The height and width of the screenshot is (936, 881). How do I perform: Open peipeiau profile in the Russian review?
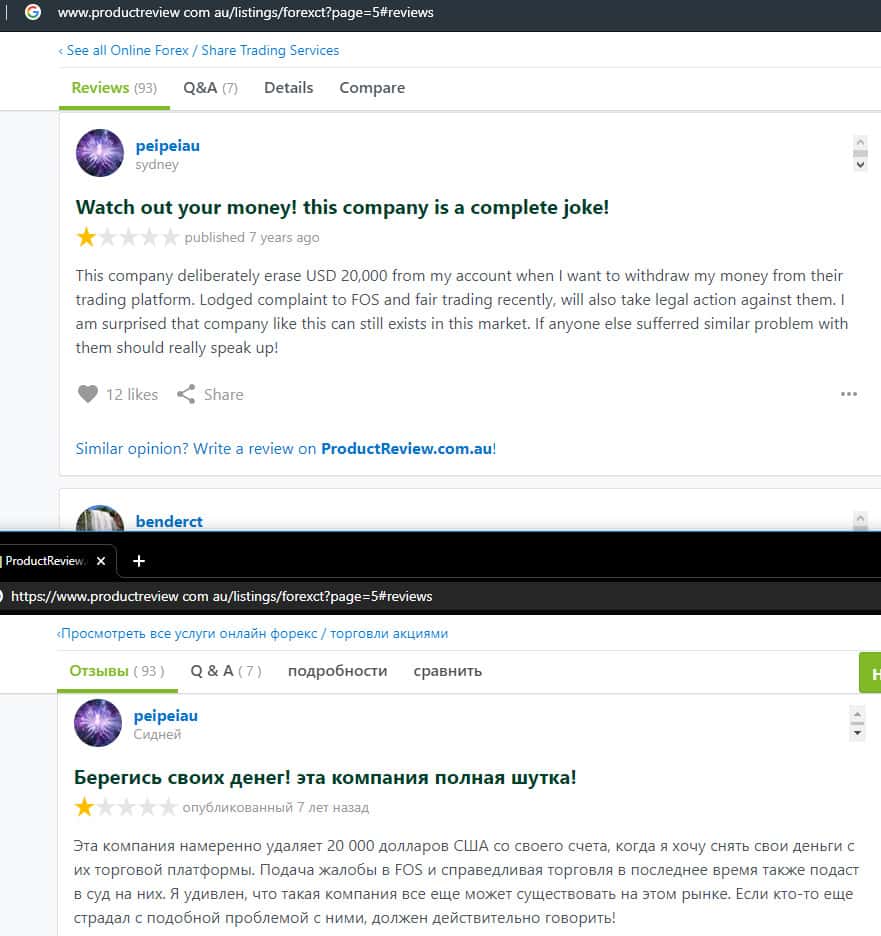pos(166,716)
